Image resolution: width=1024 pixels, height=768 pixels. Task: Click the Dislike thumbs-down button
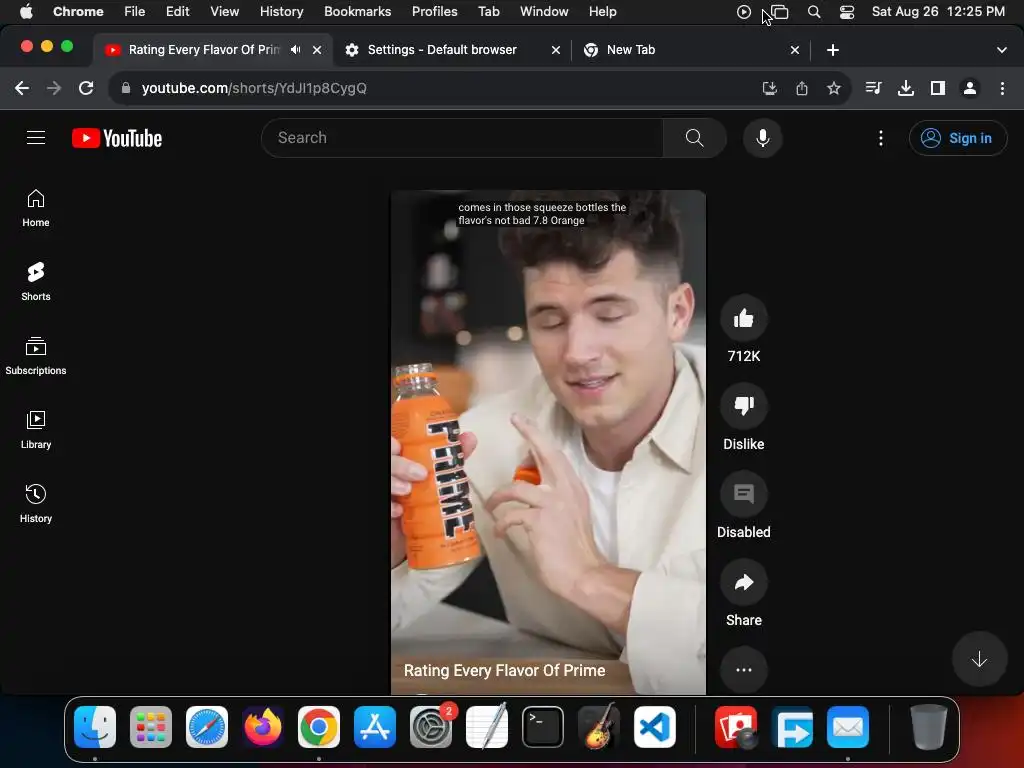click(x=743, y=406)
